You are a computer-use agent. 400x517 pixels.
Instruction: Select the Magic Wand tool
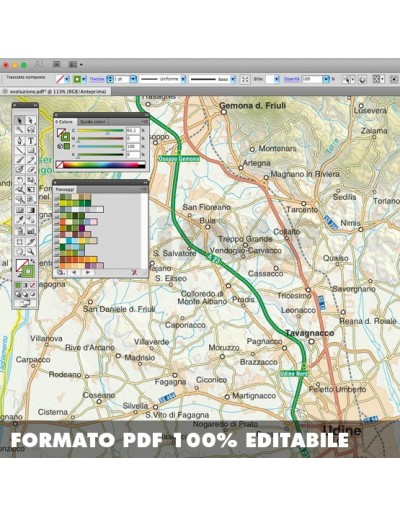click(x=20, y=130)
